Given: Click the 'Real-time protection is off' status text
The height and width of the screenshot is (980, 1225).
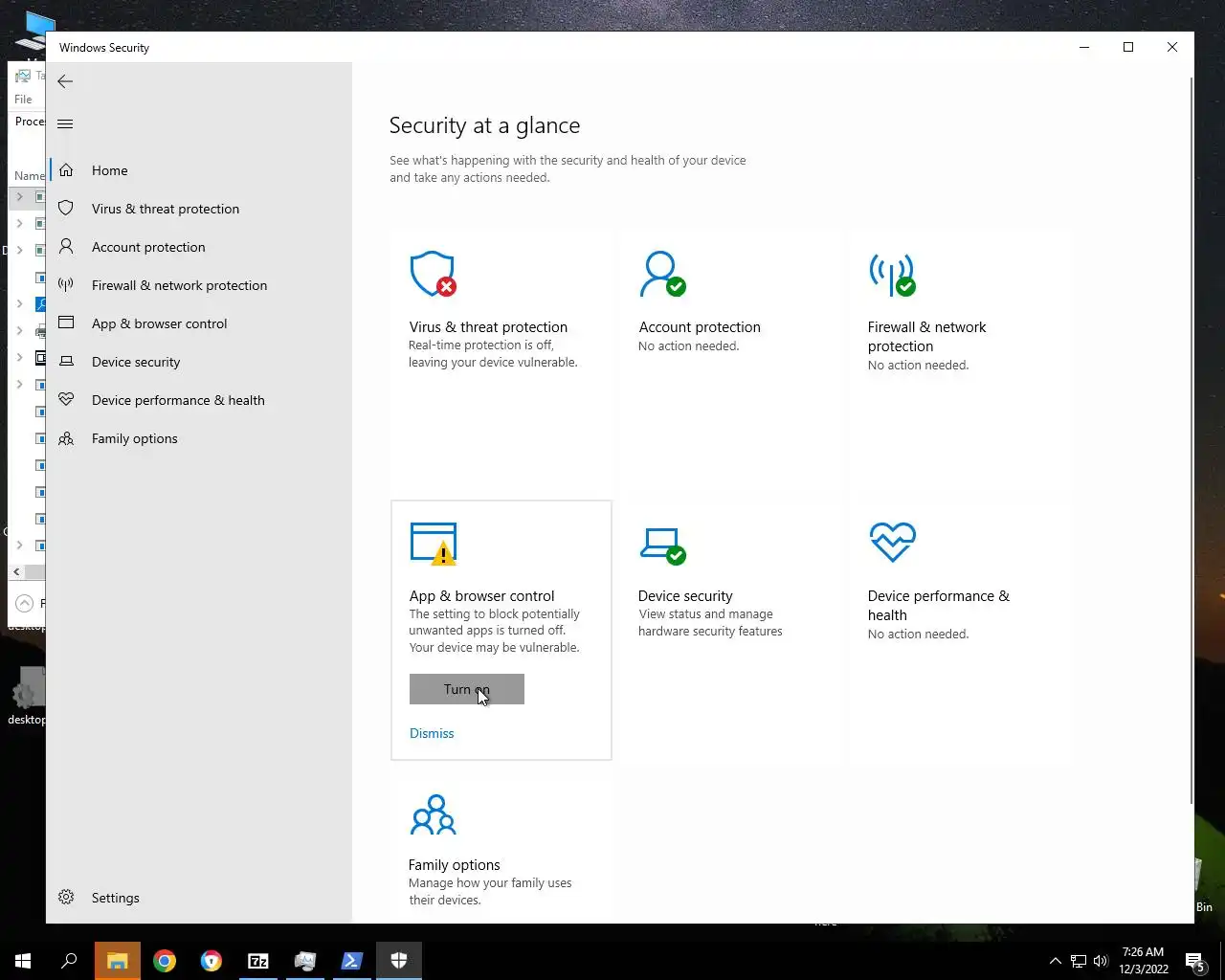Looking at the screenshot, I should [493, 354].
